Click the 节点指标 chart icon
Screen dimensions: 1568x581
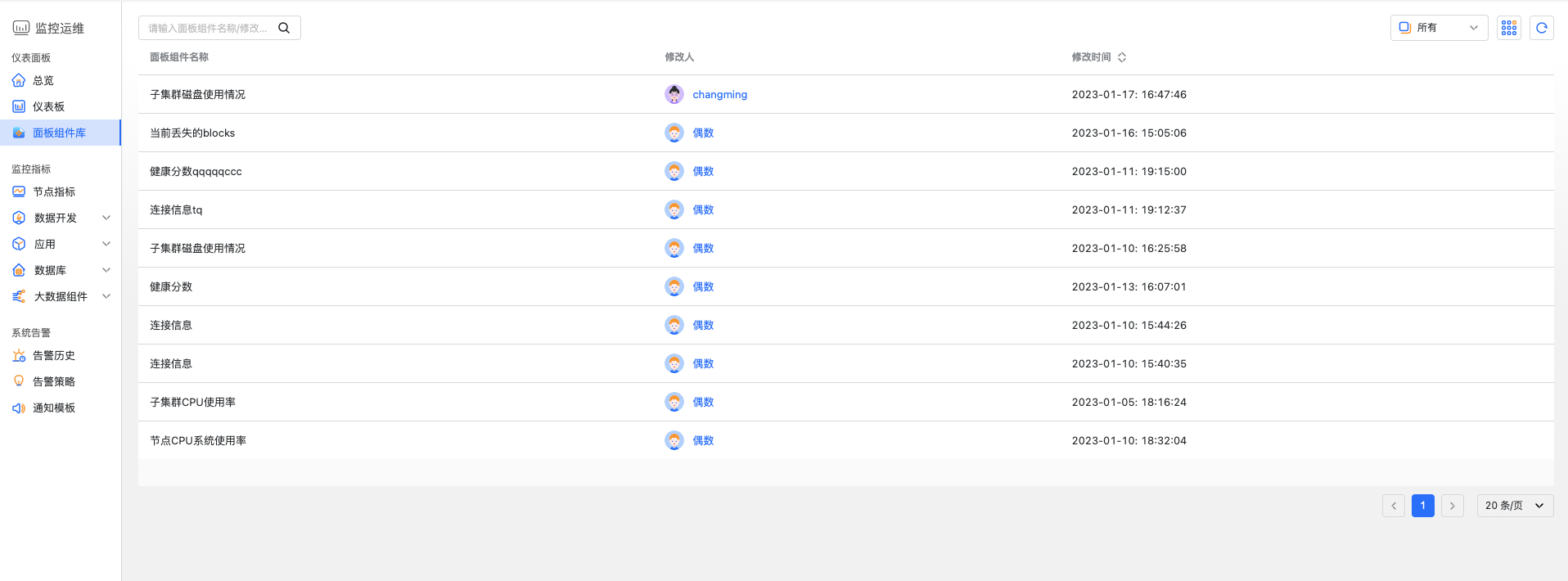pos(19,191)
